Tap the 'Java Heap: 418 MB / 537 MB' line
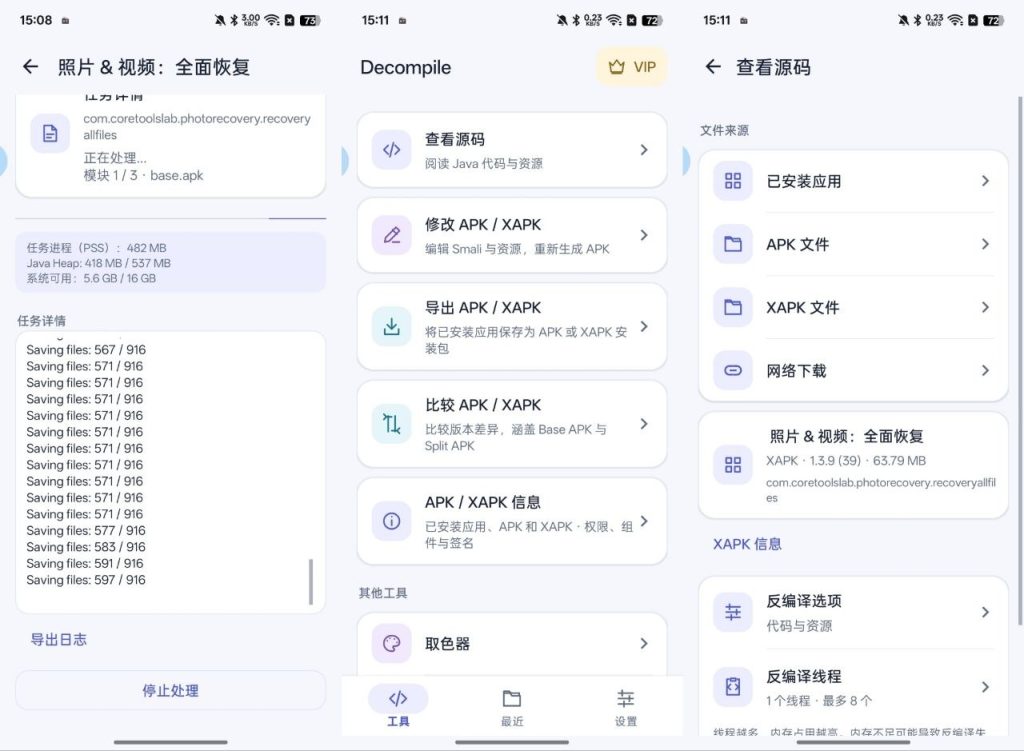The height and width of the screenshot is (751, 1024). tap(99, 263)
